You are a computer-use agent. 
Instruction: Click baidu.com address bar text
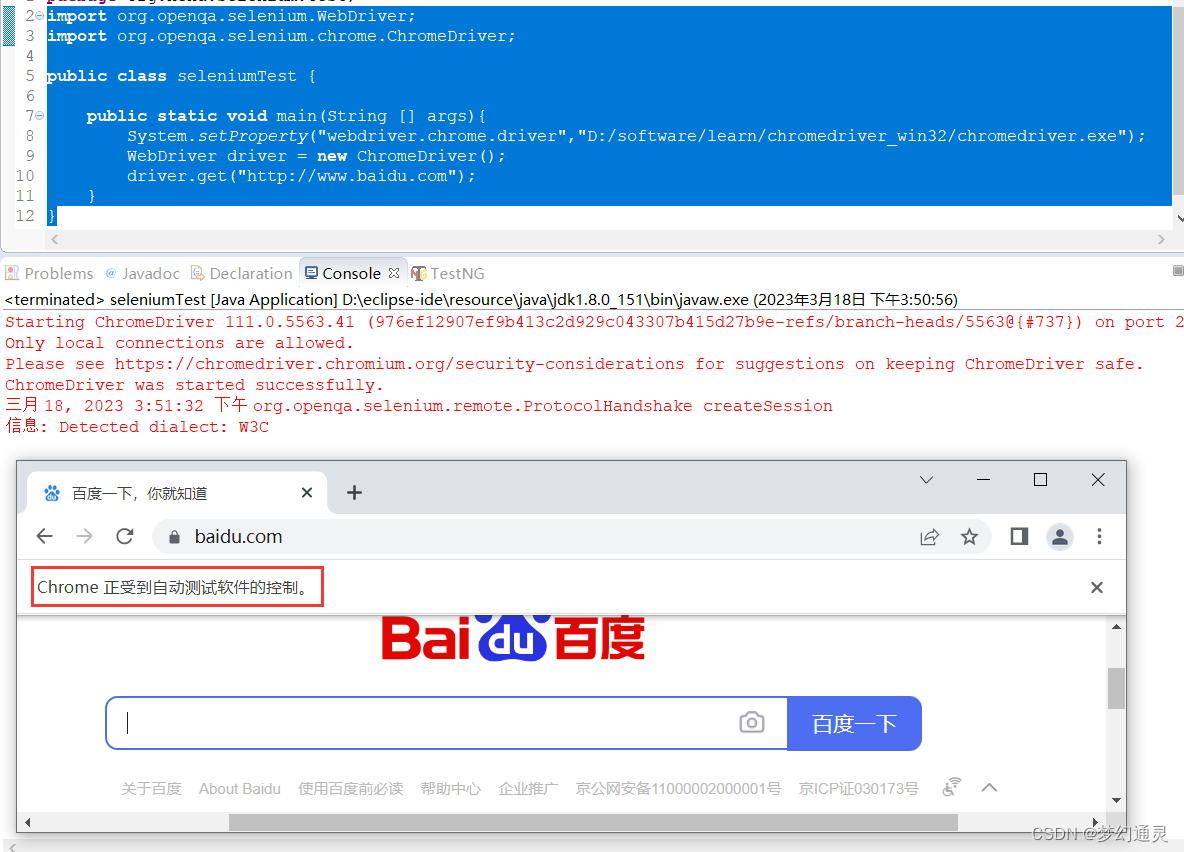point(239,536)
